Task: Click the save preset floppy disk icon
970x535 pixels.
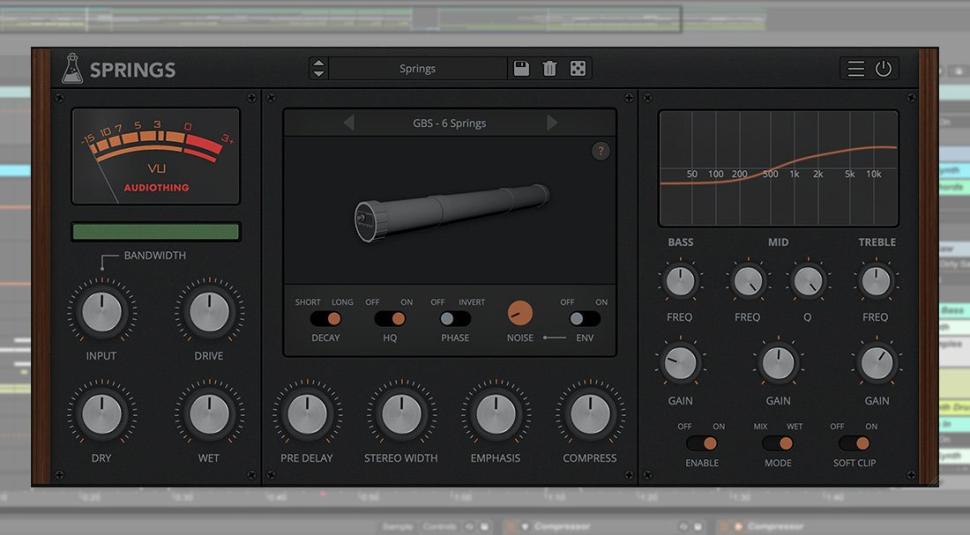Action: click(521, 69)
